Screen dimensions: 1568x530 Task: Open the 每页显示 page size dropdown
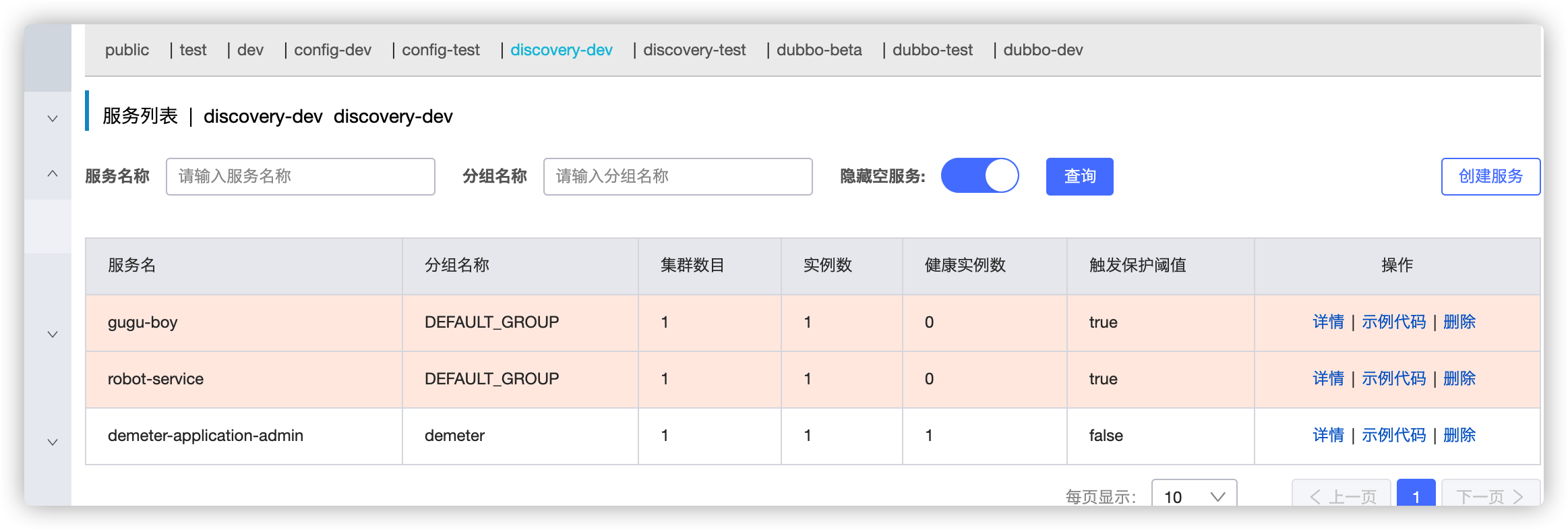(1194, 496)
